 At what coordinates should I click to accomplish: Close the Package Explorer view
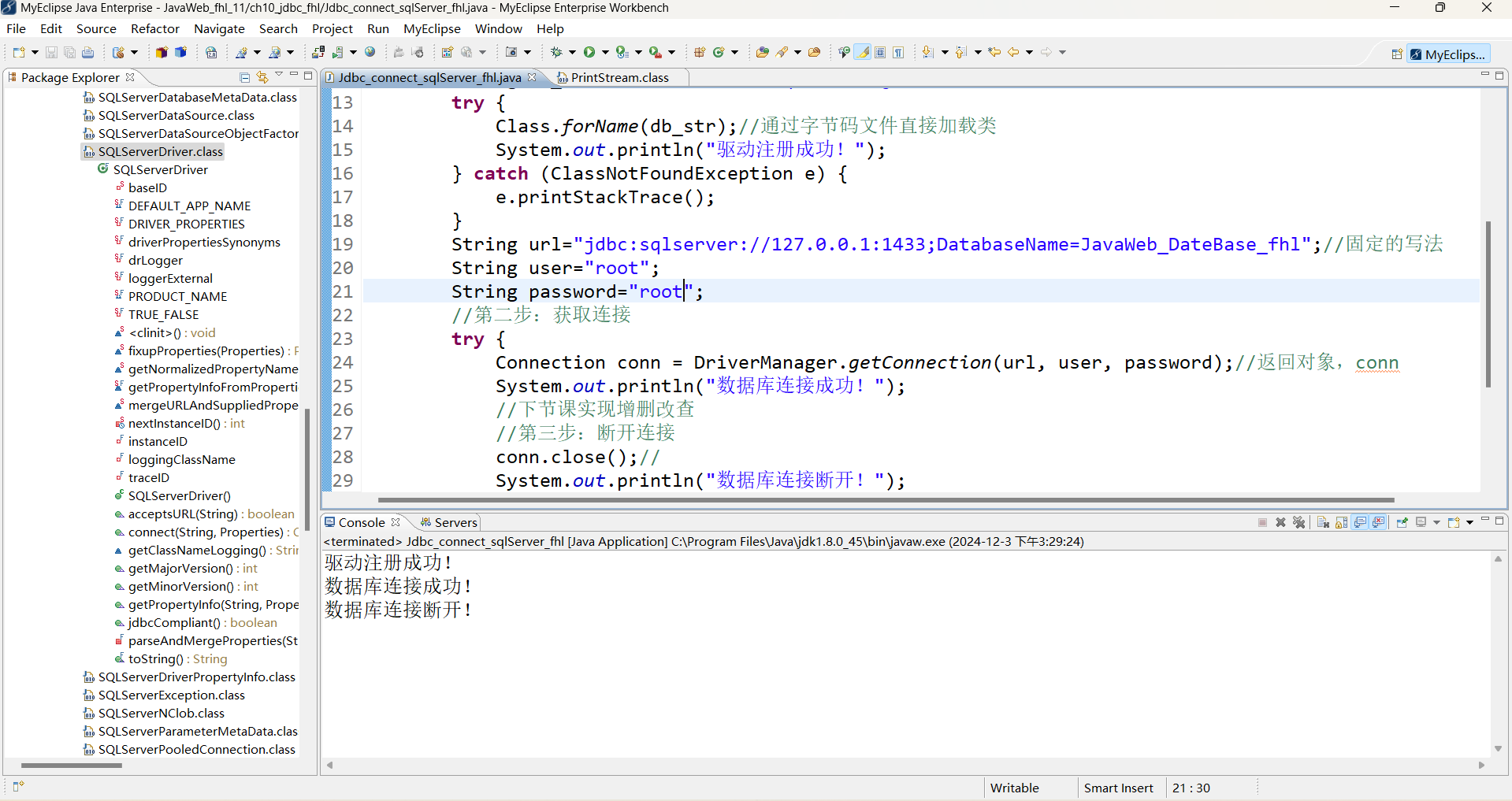(x=130, y=77)
